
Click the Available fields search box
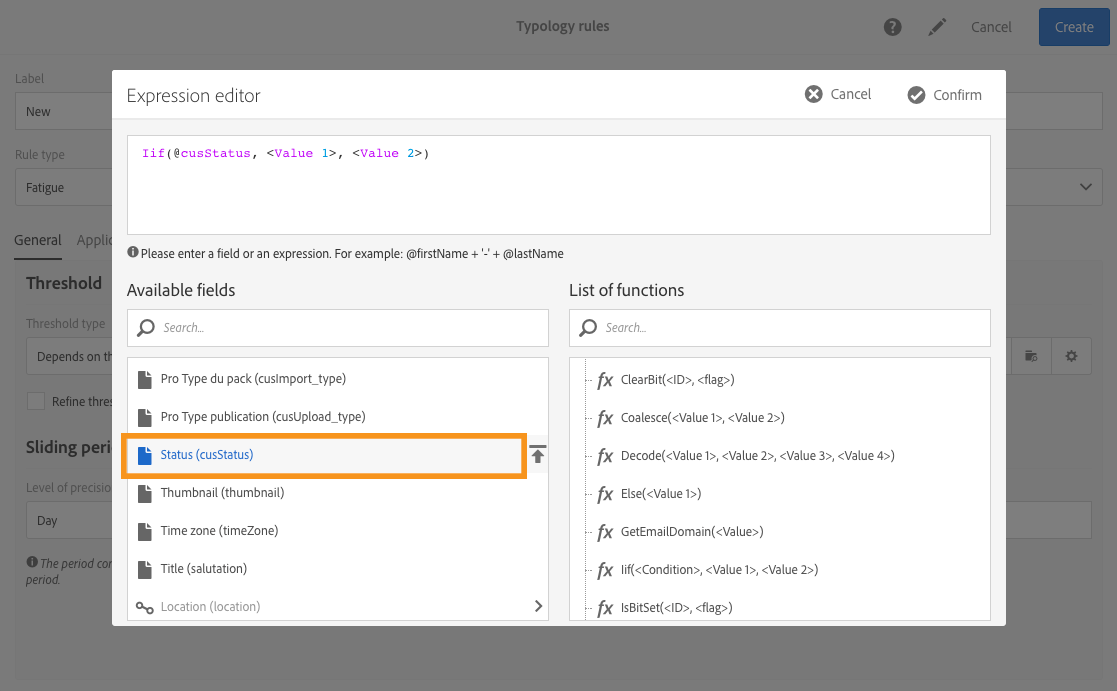[x=338, y=328]
